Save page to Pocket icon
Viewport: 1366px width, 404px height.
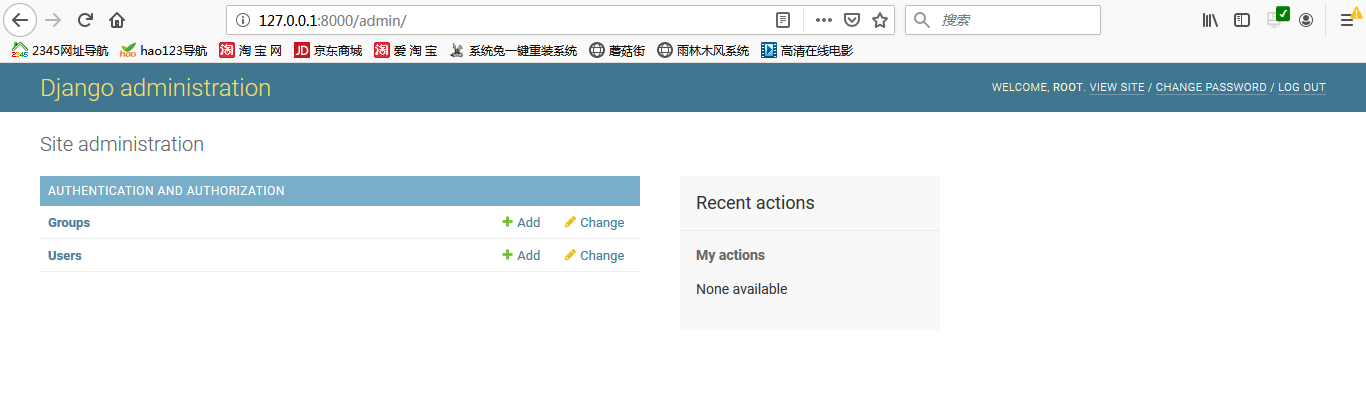[852, 20]
